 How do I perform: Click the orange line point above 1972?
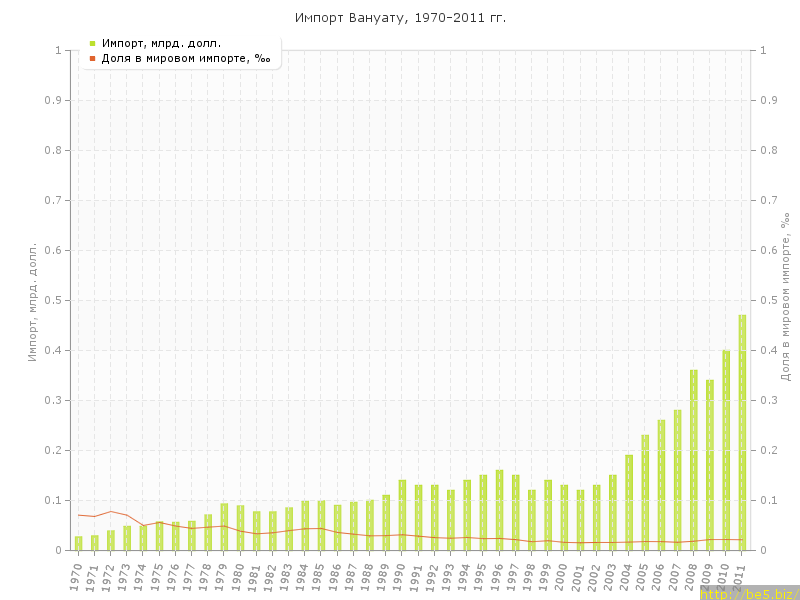pyautogui.click(x=111, y=511)
